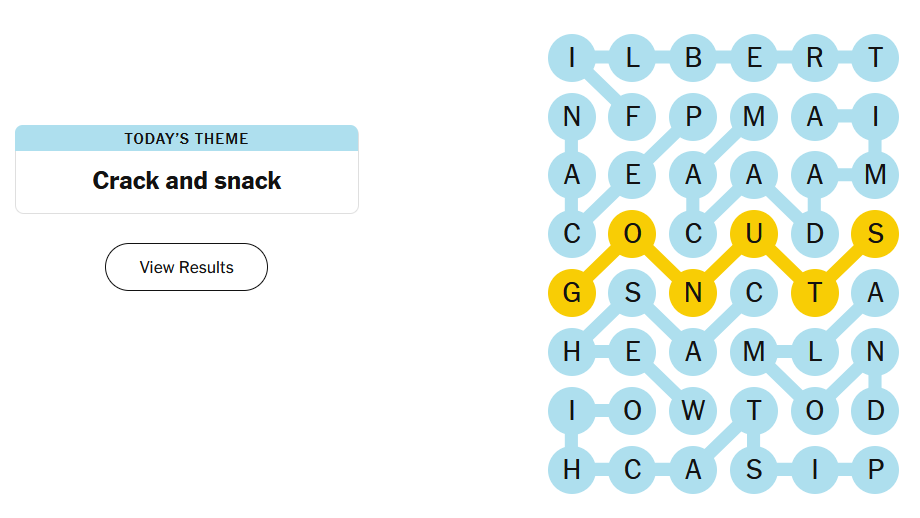
Task: Tap the yellow highlighted S tile
Action: point(875,234)
